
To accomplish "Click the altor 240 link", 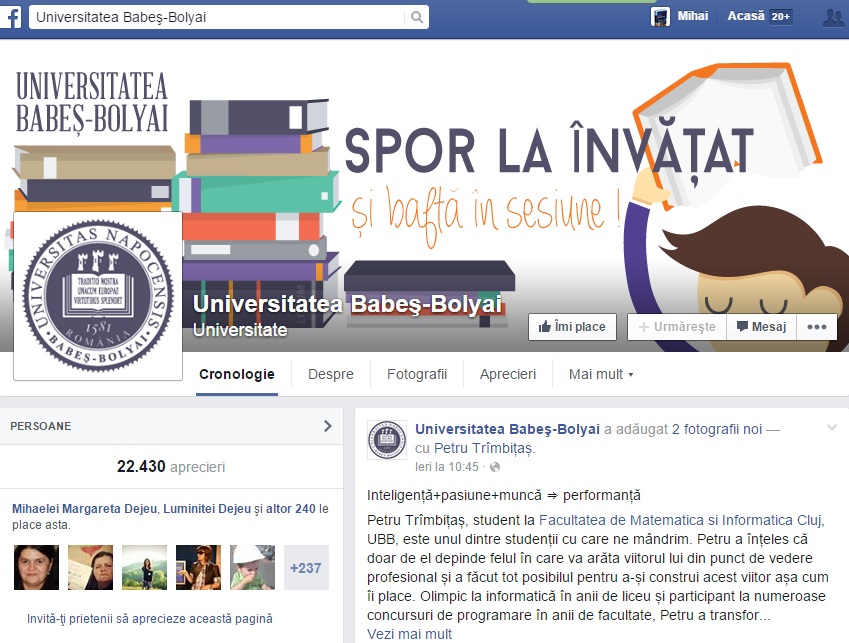I will point(290,509).
